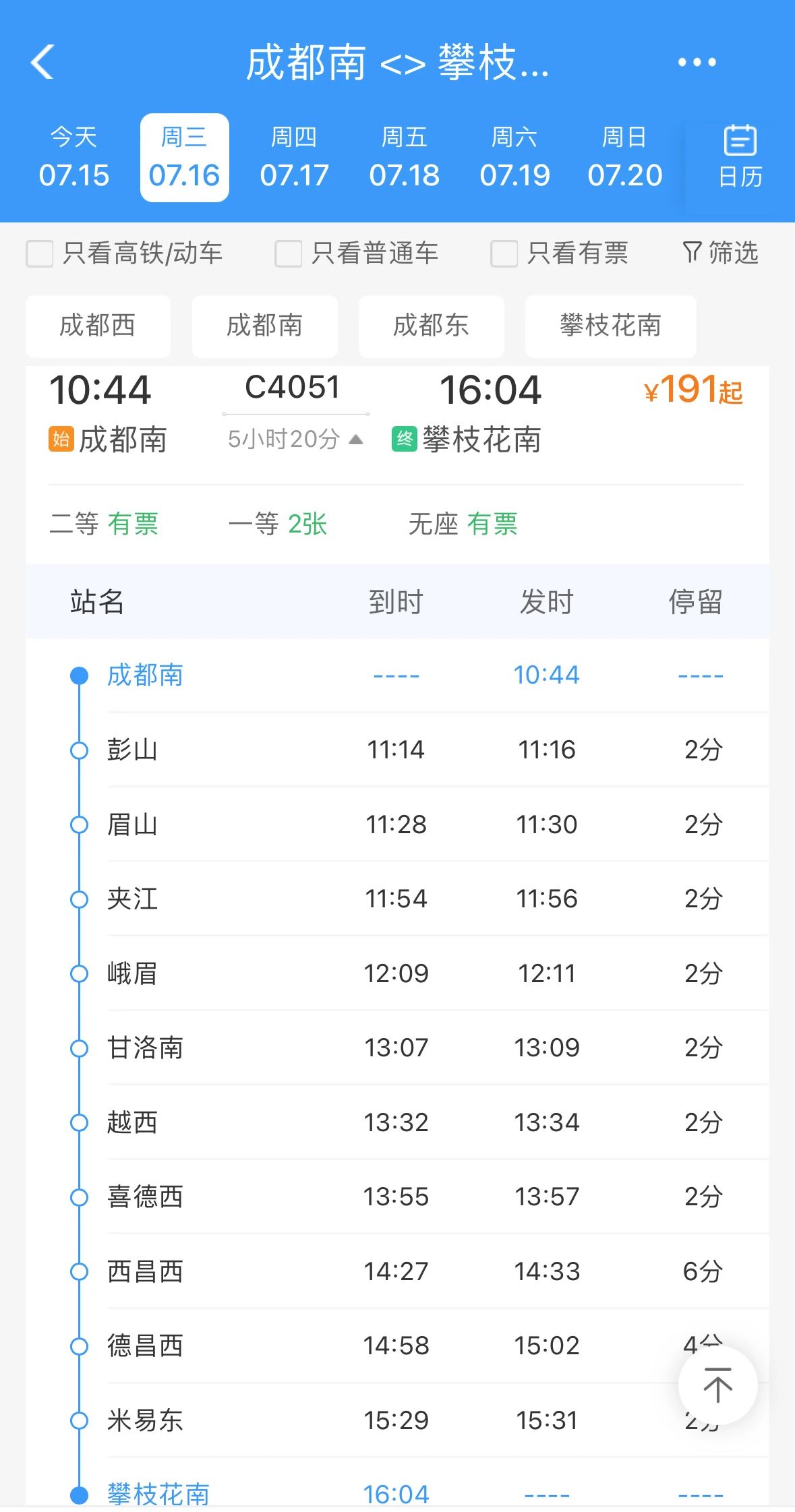
Task: Tap the 攀枝花南 station filter button
Action: point(610,326)
